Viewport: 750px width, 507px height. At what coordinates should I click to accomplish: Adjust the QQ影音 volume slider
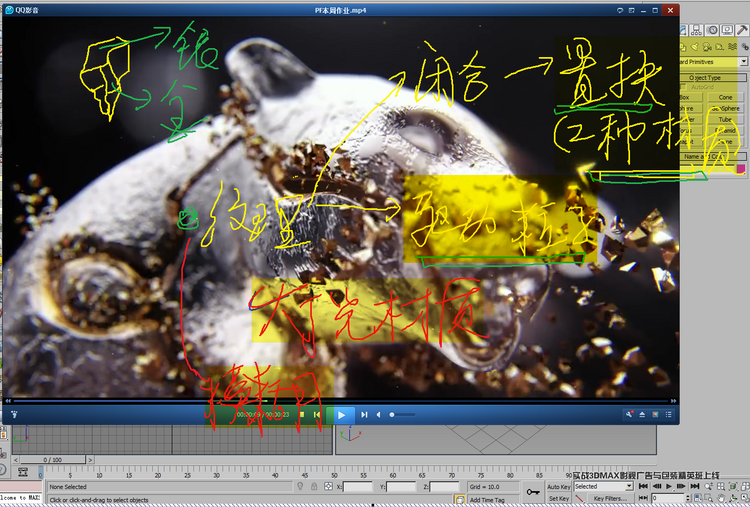pos(402,415)
